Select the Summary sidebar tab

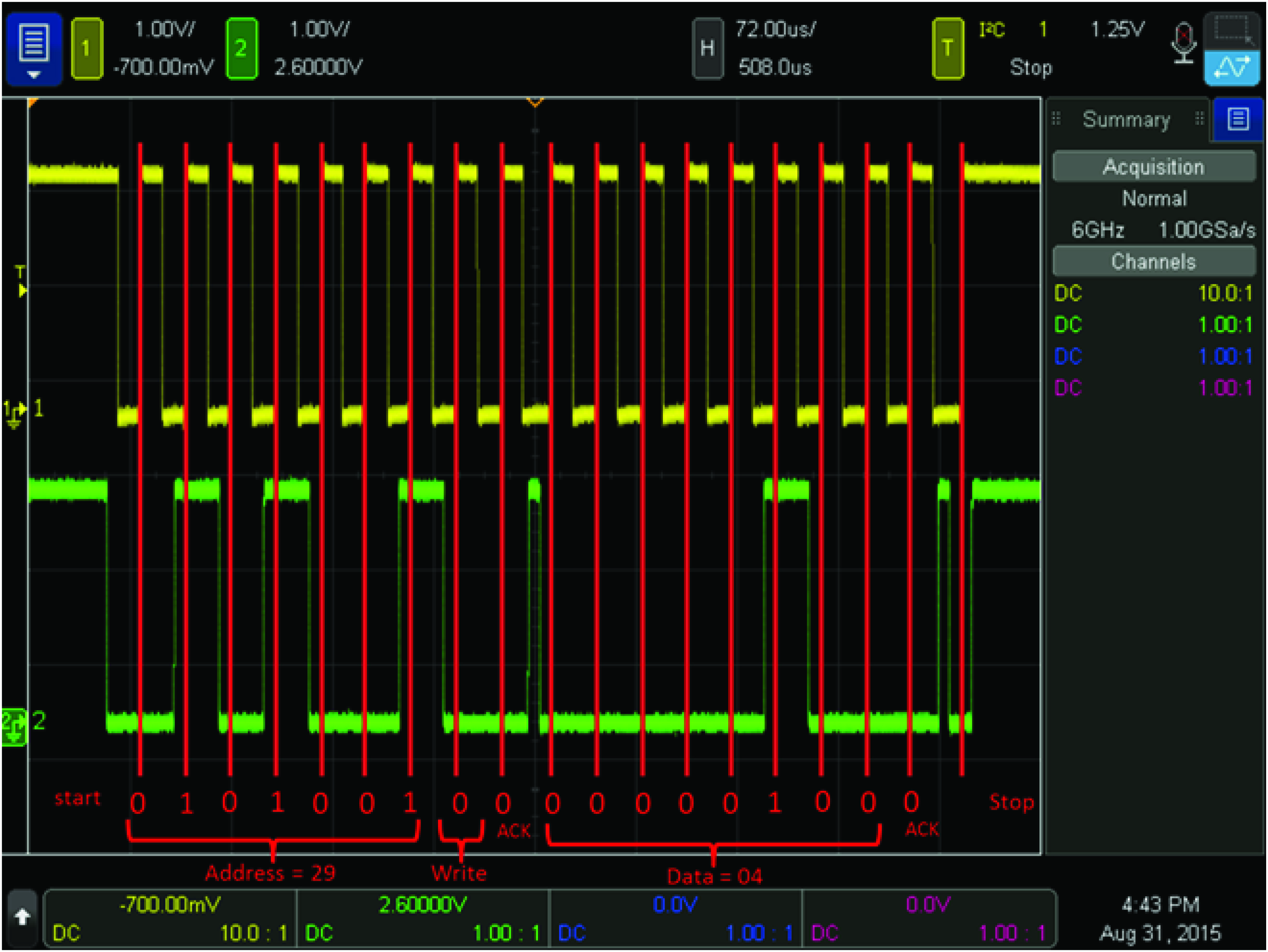pyautogui.click(x=1126, y=119)
